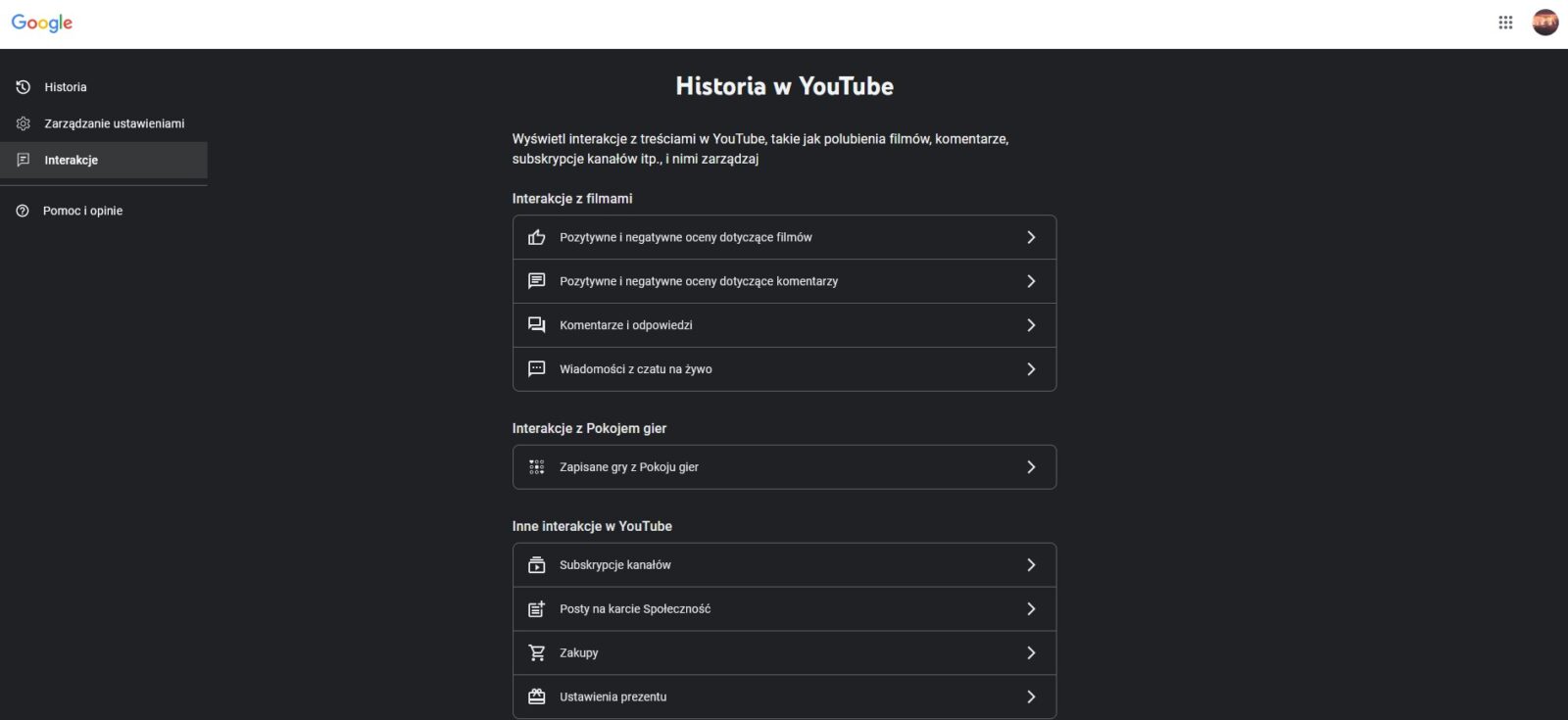Click the shopping cart icon beside Zakupy
The height and width of the screenshot is (720, 1568).
click(x=536, y=651)
